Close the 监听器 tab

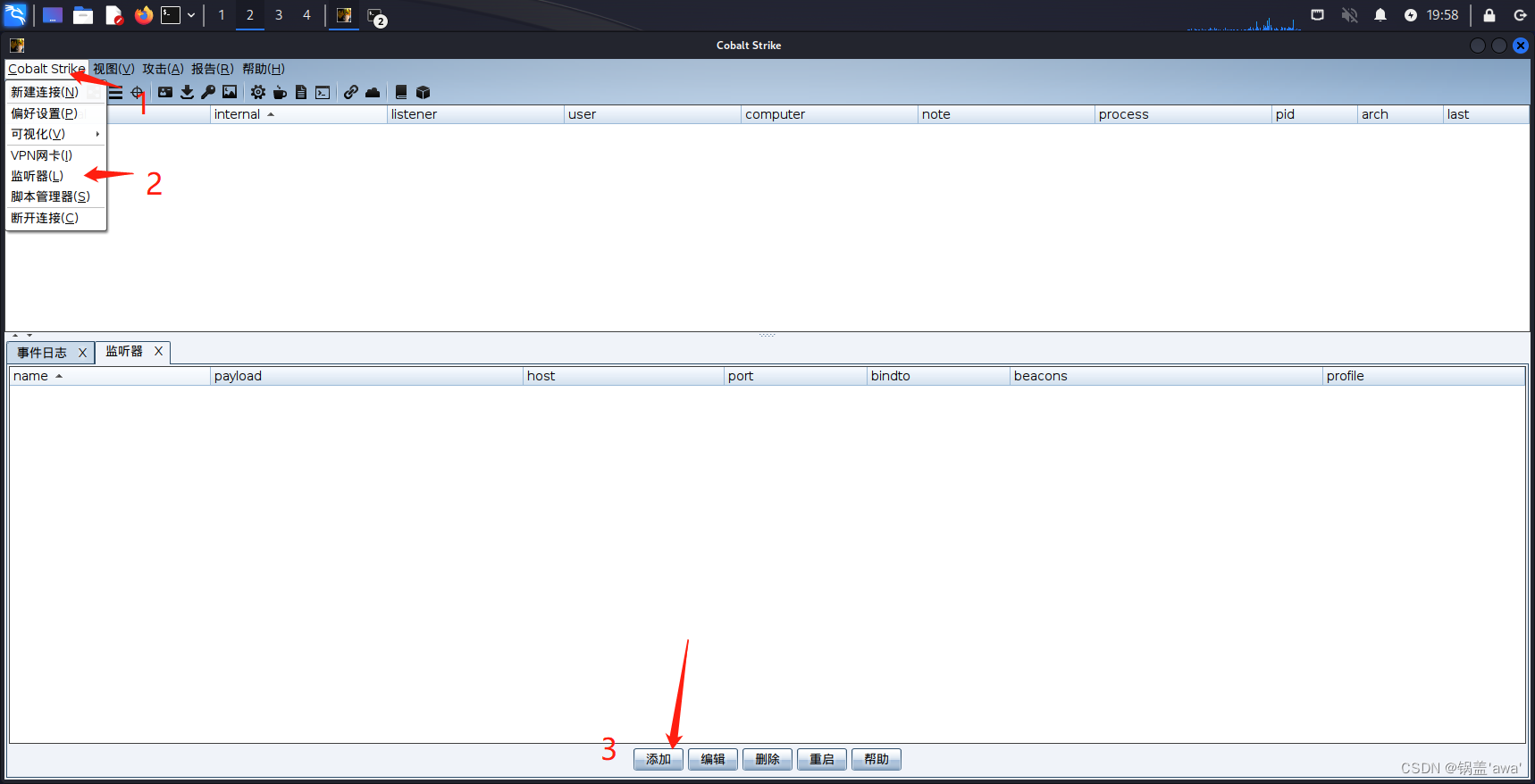click(x=158, y=351)
